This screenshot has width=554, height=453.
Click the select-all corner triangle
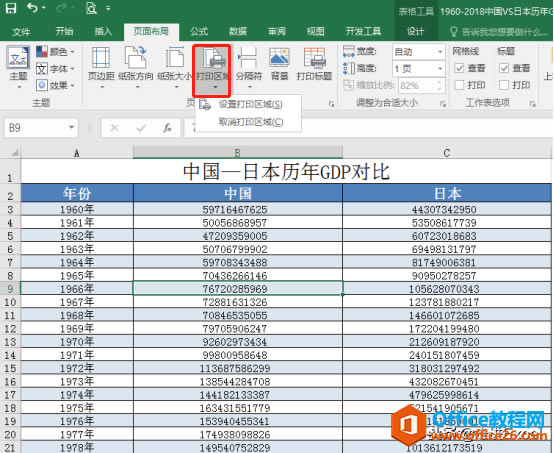14,153
